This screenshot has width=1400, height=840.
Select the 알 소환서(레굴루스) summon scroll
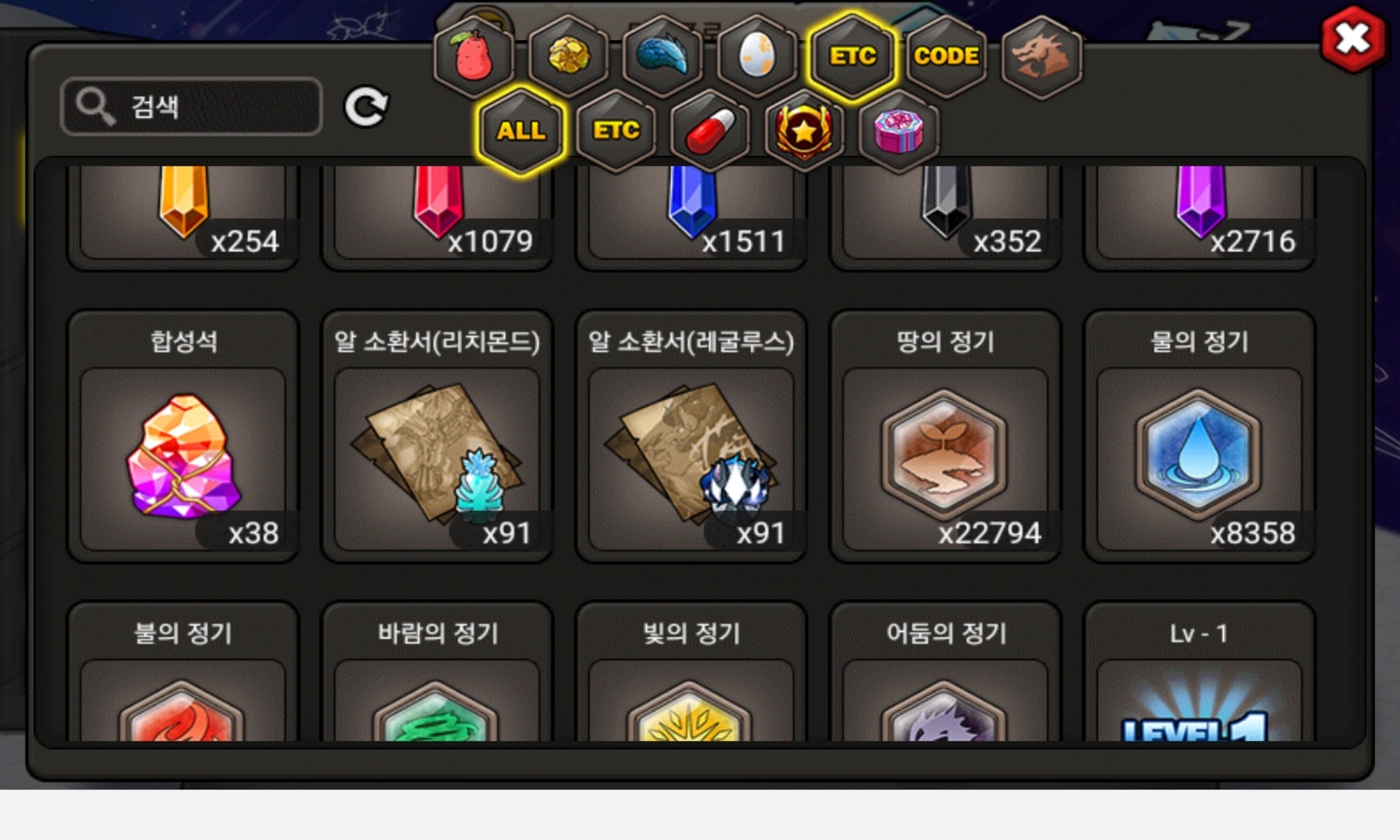point(691,437)
